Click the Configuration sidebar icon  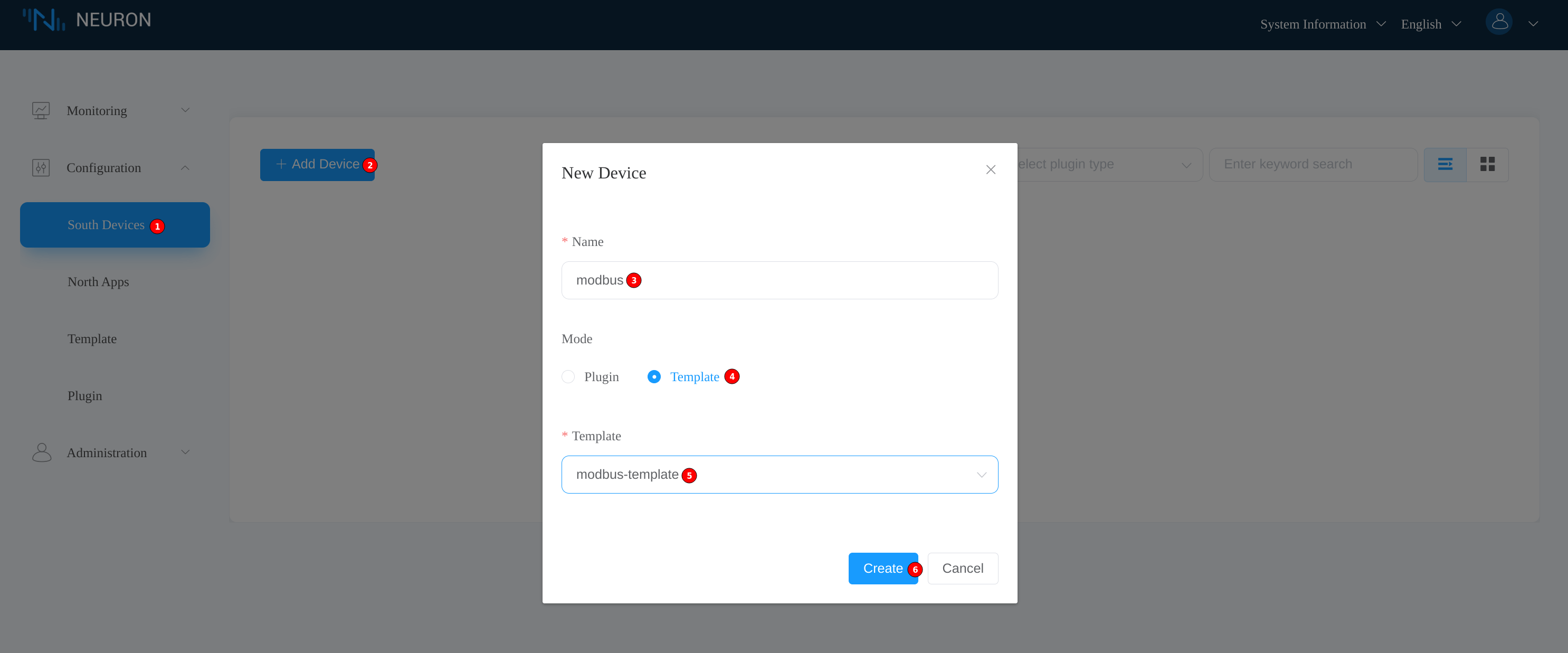[x=41, y=167]
